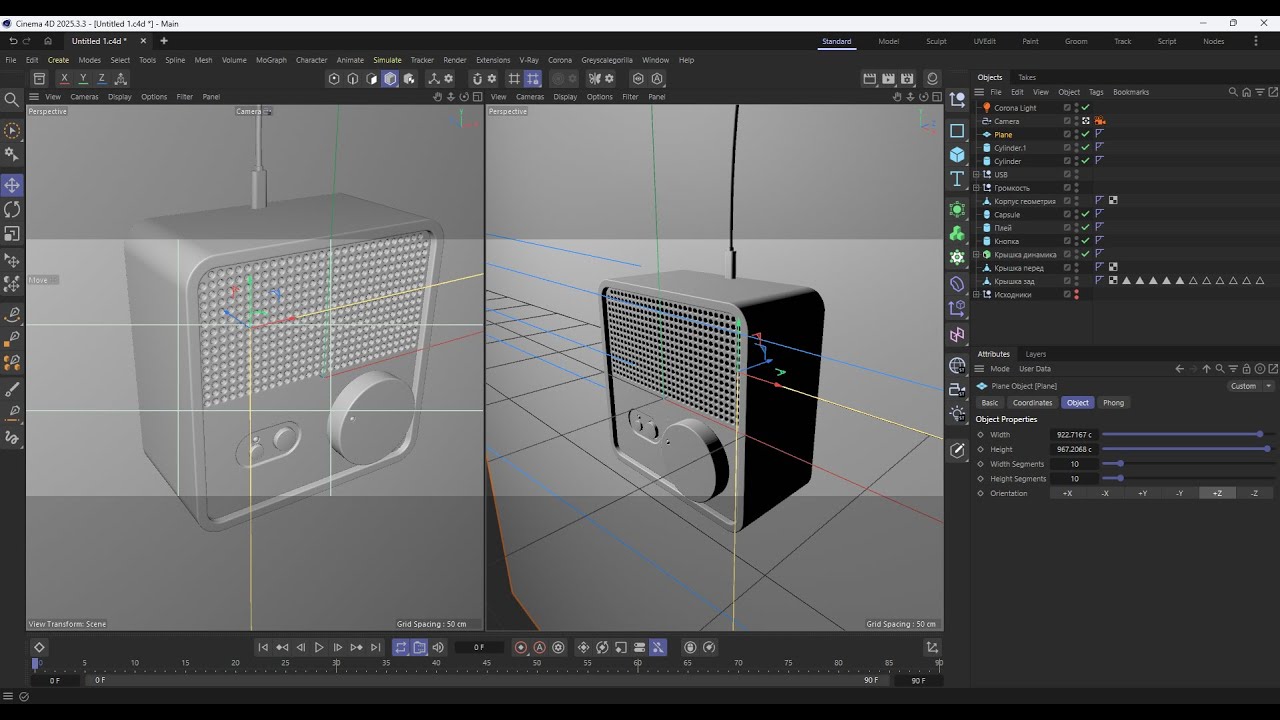This screenshot has height=720, width=1280.
Task: Click the coordinate system icon beside Z axis
Action: (119, 78)
